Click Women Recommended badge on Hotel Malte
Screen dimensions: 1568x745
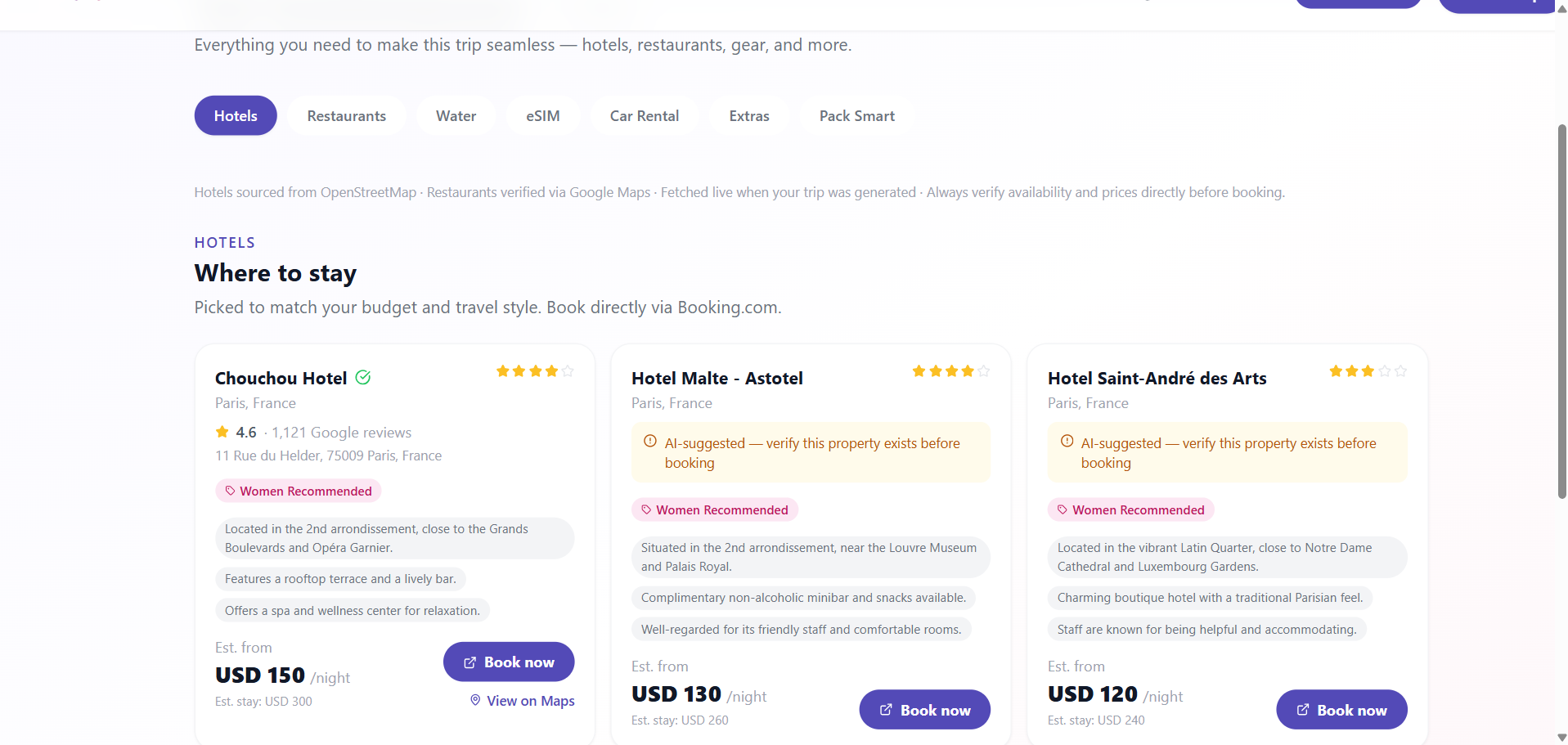(715, 509)
